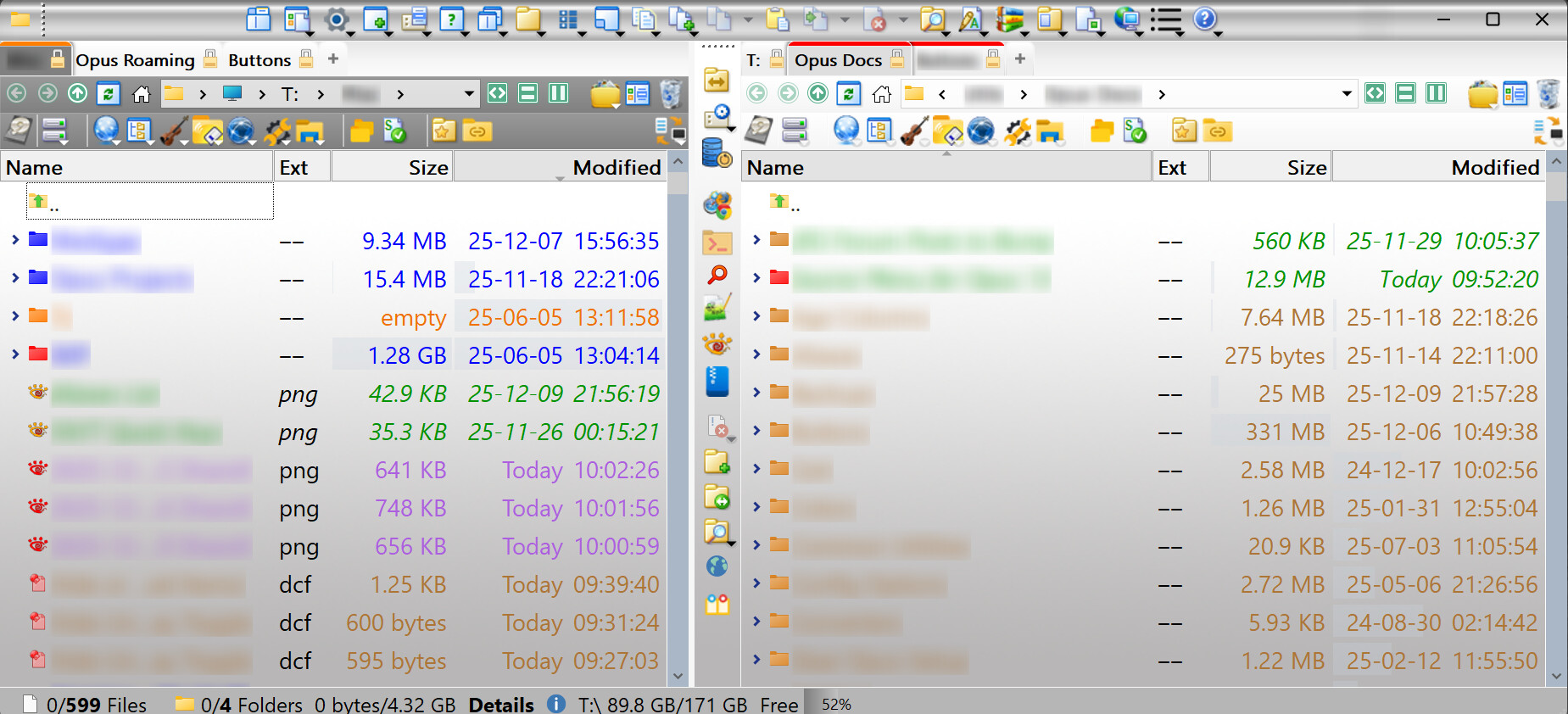Click the violin icon in left toolbar
Screen dimensions: 1568x714
pos(173,131)
